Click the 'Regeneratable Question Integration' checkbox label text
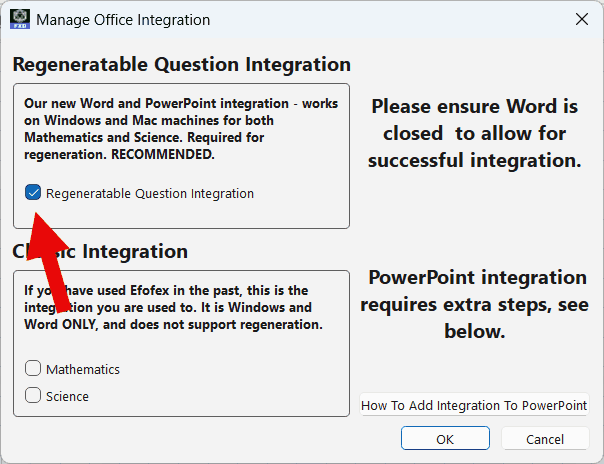 point(150,193)
